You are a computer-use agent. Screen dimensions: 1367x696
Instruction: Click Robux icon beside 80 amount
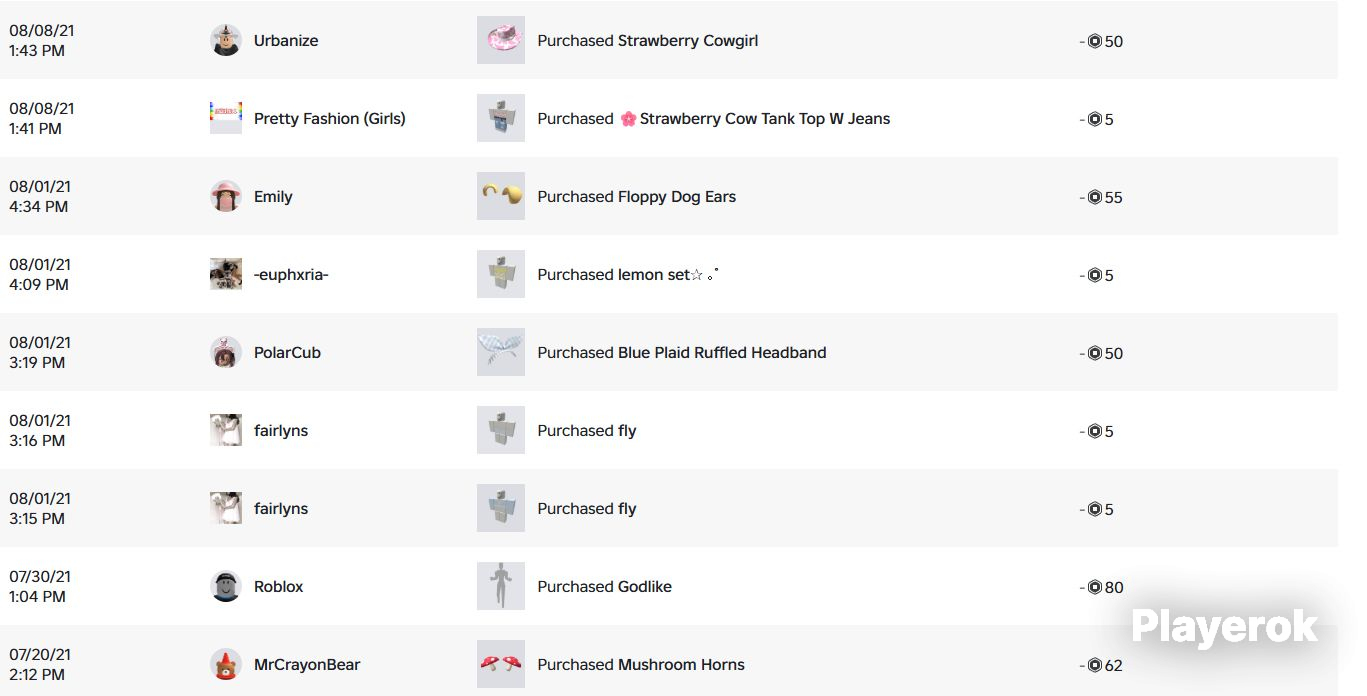pyautogui.click(x=1094, y=587)
